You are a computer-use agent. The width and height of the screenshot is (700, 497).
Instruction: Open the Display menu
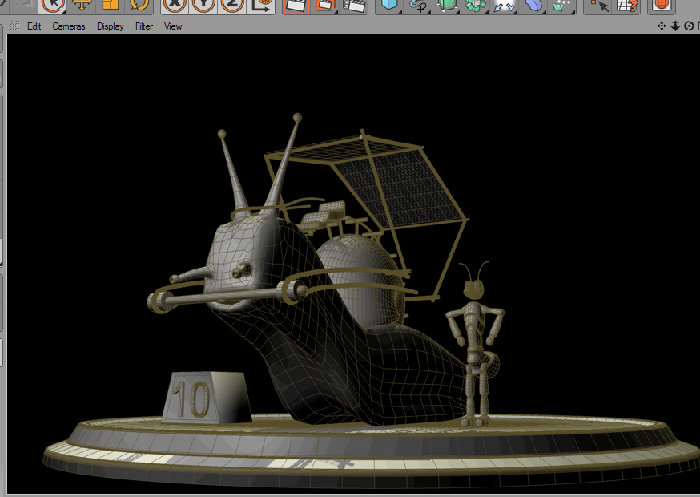click(x=110, y=26)
